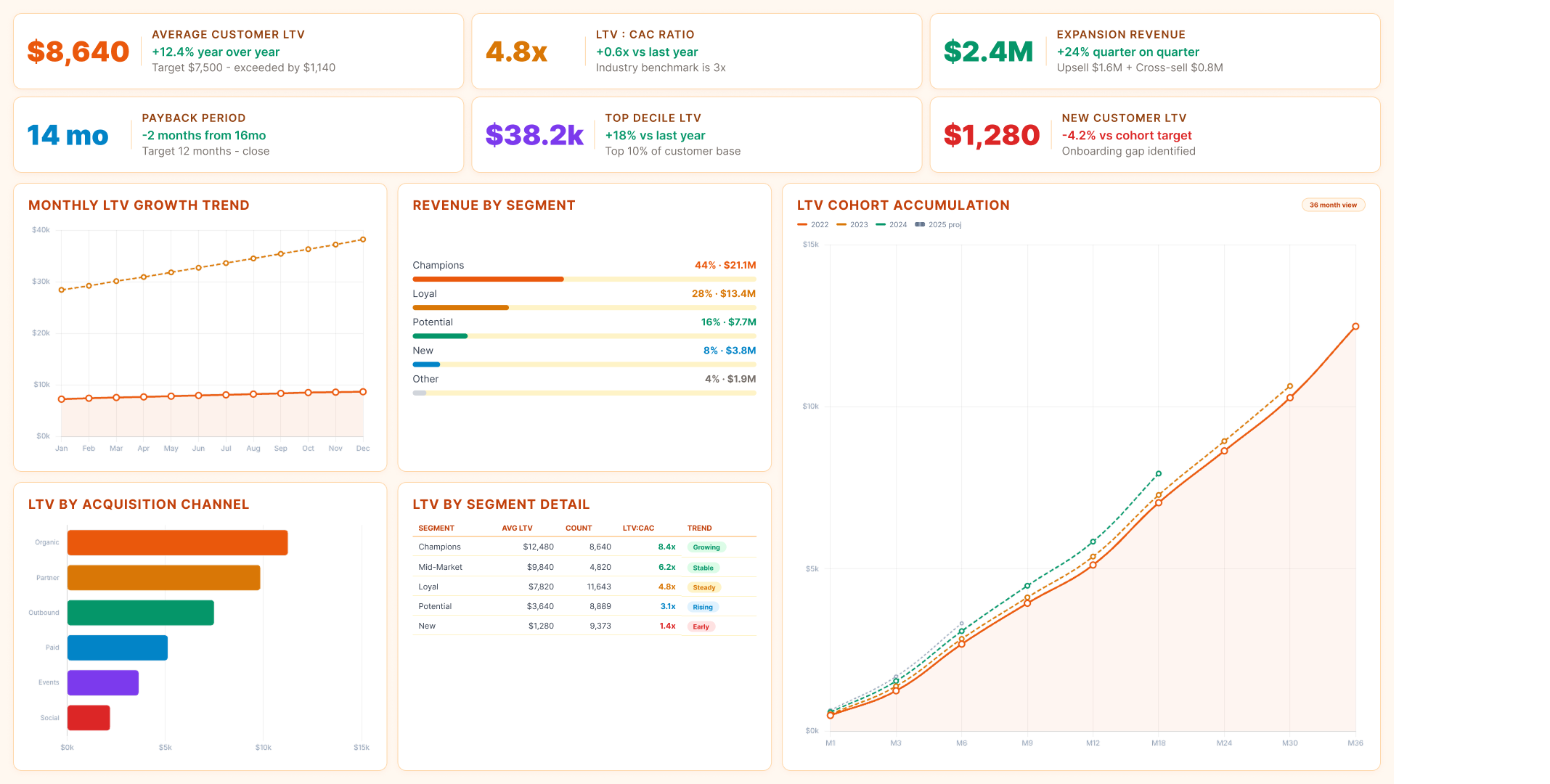Image resolution: width=1550 pixels, height=784 pixels.
Task: Click the 6.2x LTV:CAC value
Action: (666, 568)
